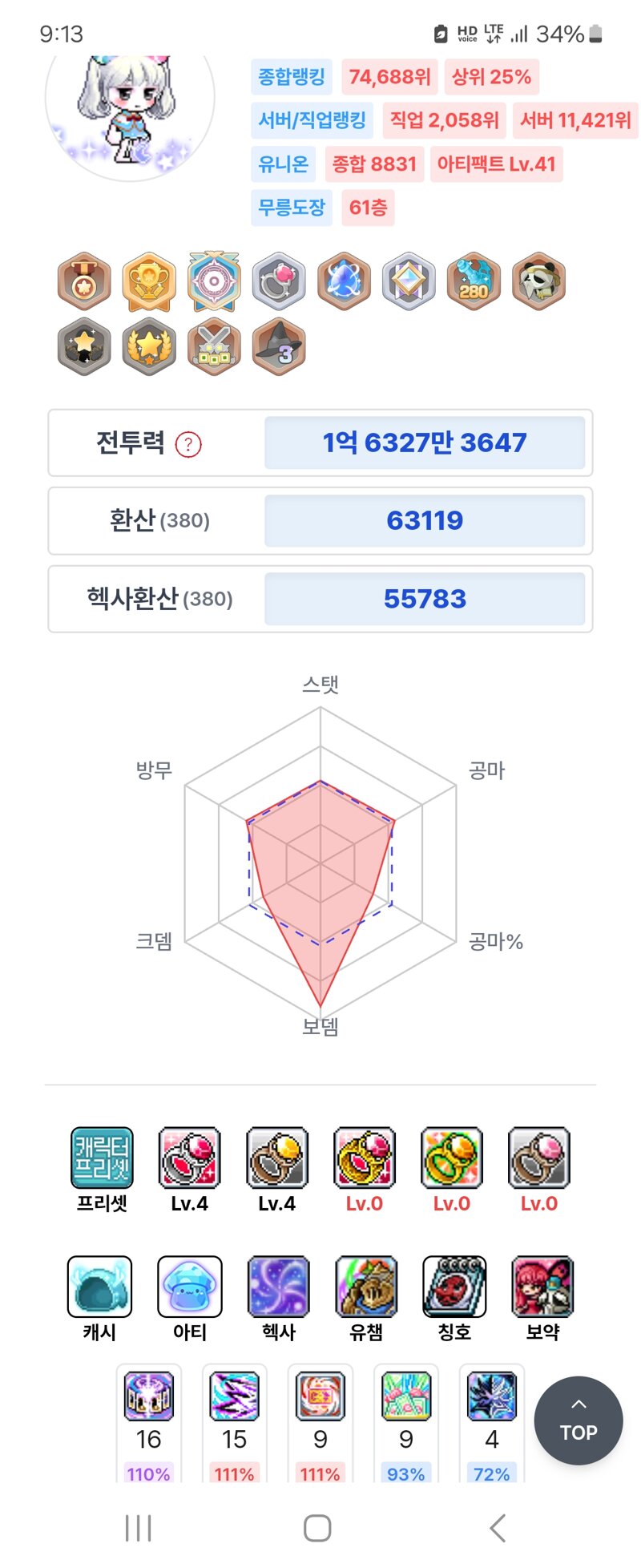Open the 유챔 champion icon
The image size is (641, 1568).
click(x=366, y=1286)
